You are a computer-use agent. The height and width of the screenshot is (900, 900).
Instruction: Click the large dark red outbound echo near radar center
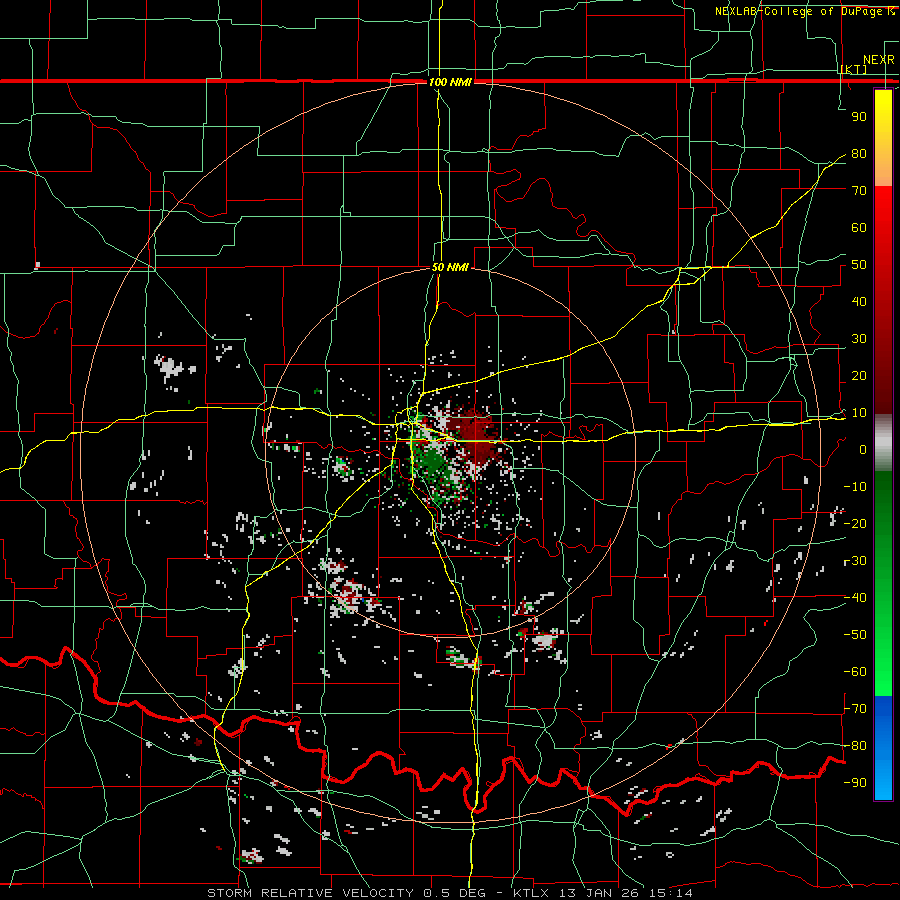click(474, 436)
